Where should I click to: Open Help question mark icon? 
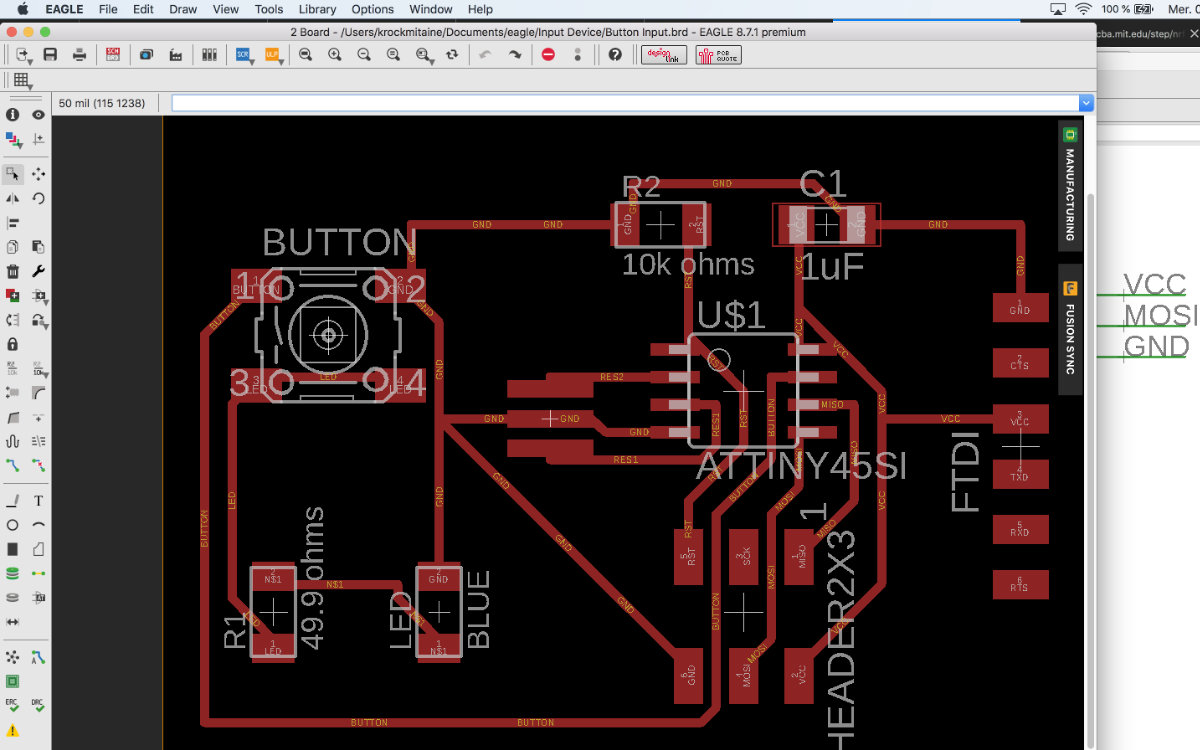point(615,54)
